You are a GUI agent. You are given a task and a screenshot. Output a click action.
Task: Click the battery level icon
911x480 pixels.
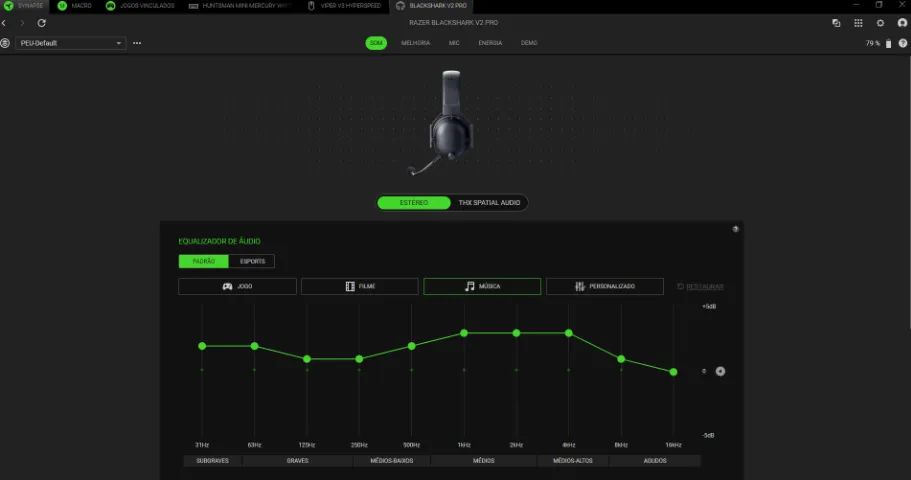(x=888, y=44)
